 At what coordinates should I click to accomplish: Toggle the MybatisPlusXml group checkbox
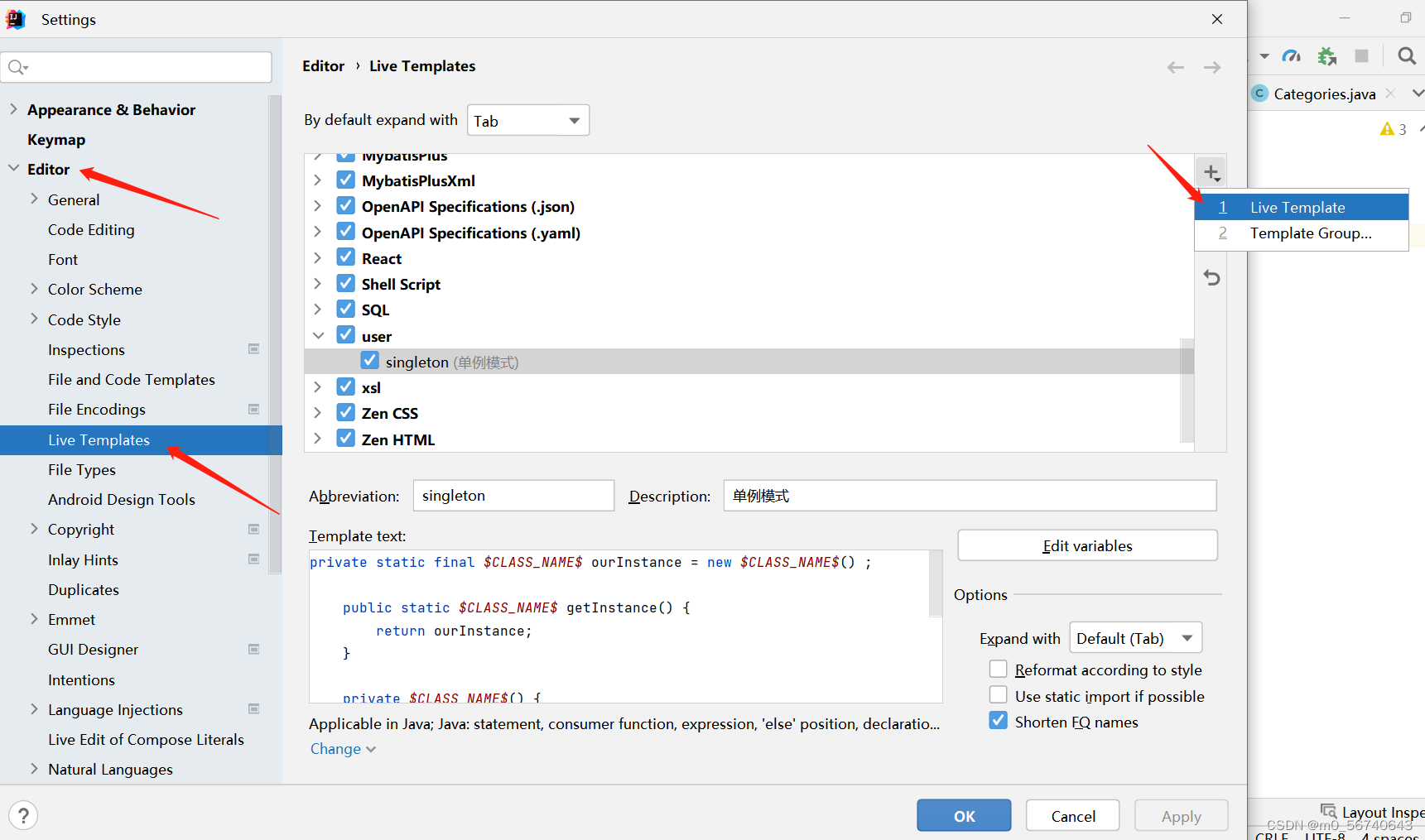346,180
